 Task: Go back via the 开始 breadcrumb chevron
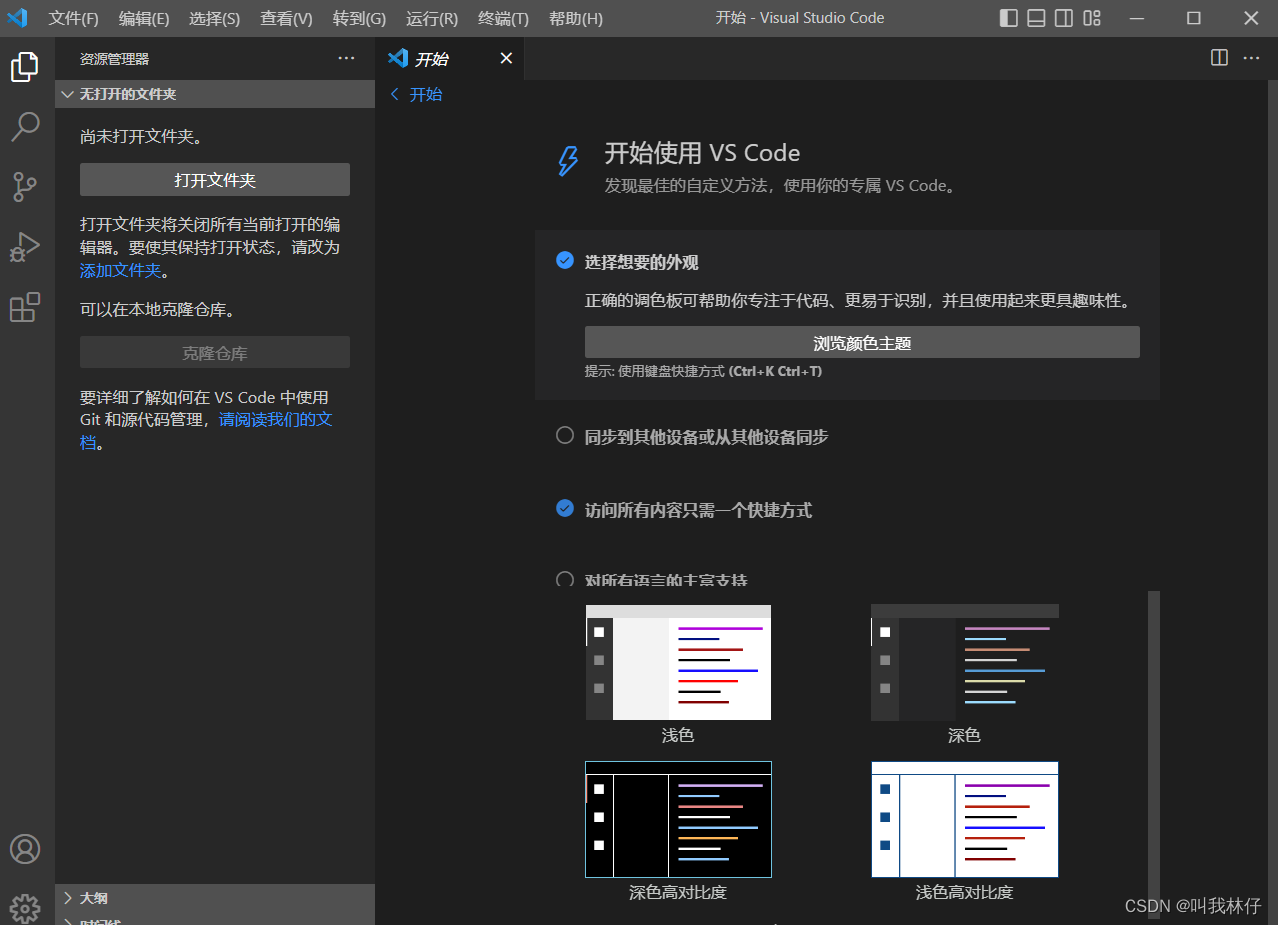[x=394, y=94]
